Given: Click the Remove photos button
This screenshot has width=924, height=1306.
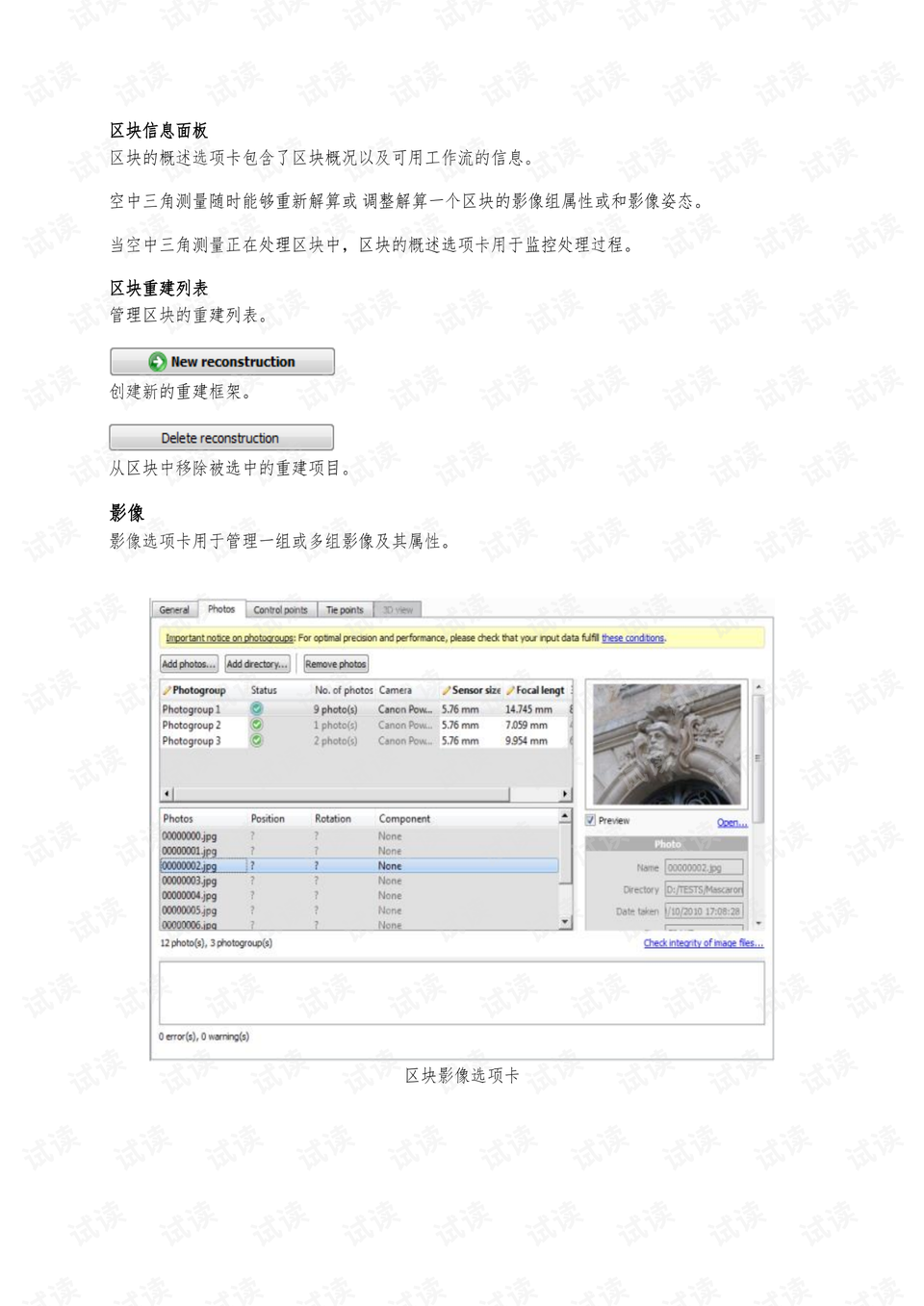Looking at the screenshot, I should (x=335, y=663).
